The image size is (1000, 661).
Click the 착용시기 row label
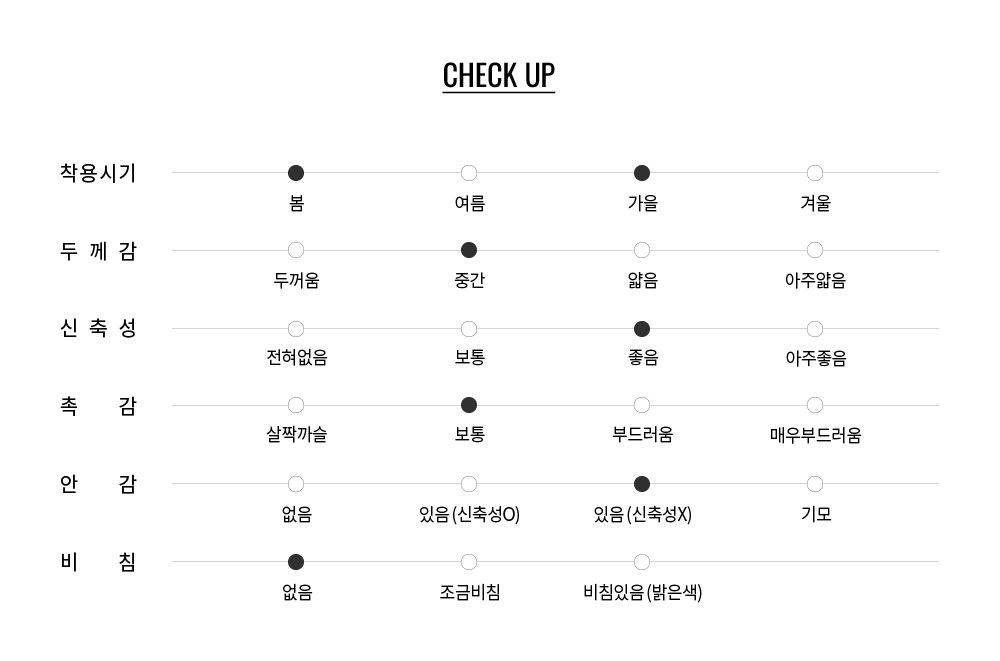(98, 173)
